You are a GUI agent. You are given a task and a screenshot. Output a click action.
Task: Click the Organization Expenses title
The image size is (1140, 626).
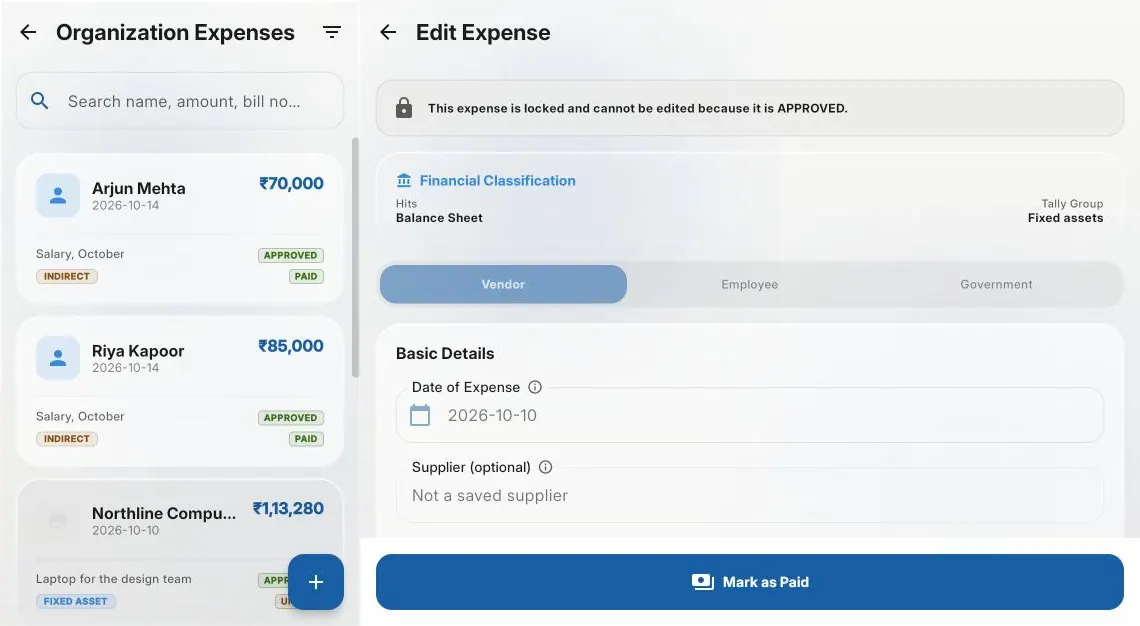(x=175, y=33)
